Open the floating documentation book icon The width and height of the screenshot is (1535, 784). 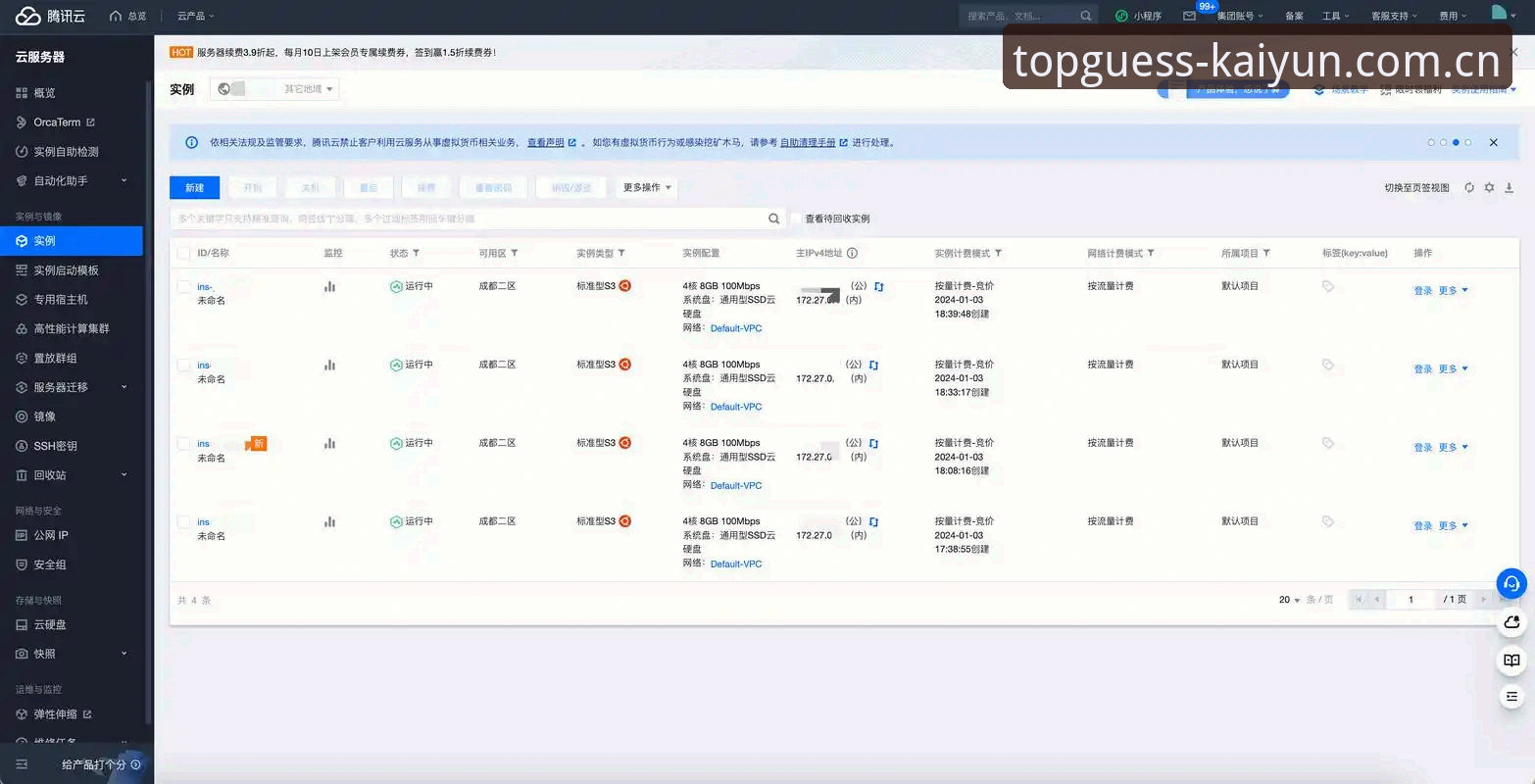1511,661
